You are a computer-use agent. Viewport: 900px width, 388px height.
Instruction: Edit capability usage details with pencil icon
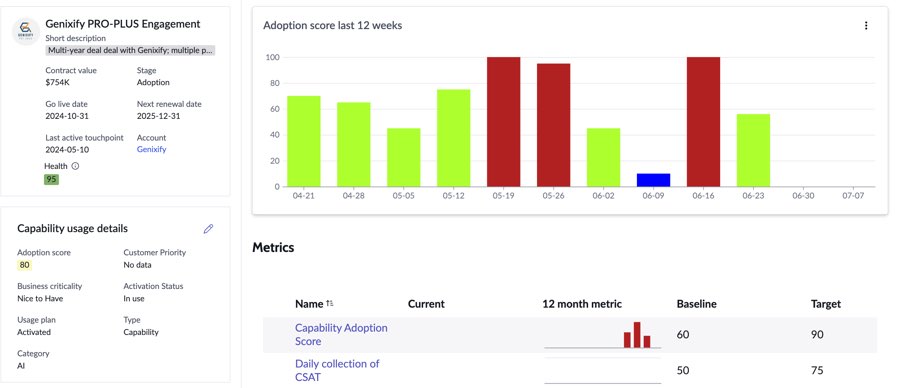208,228
